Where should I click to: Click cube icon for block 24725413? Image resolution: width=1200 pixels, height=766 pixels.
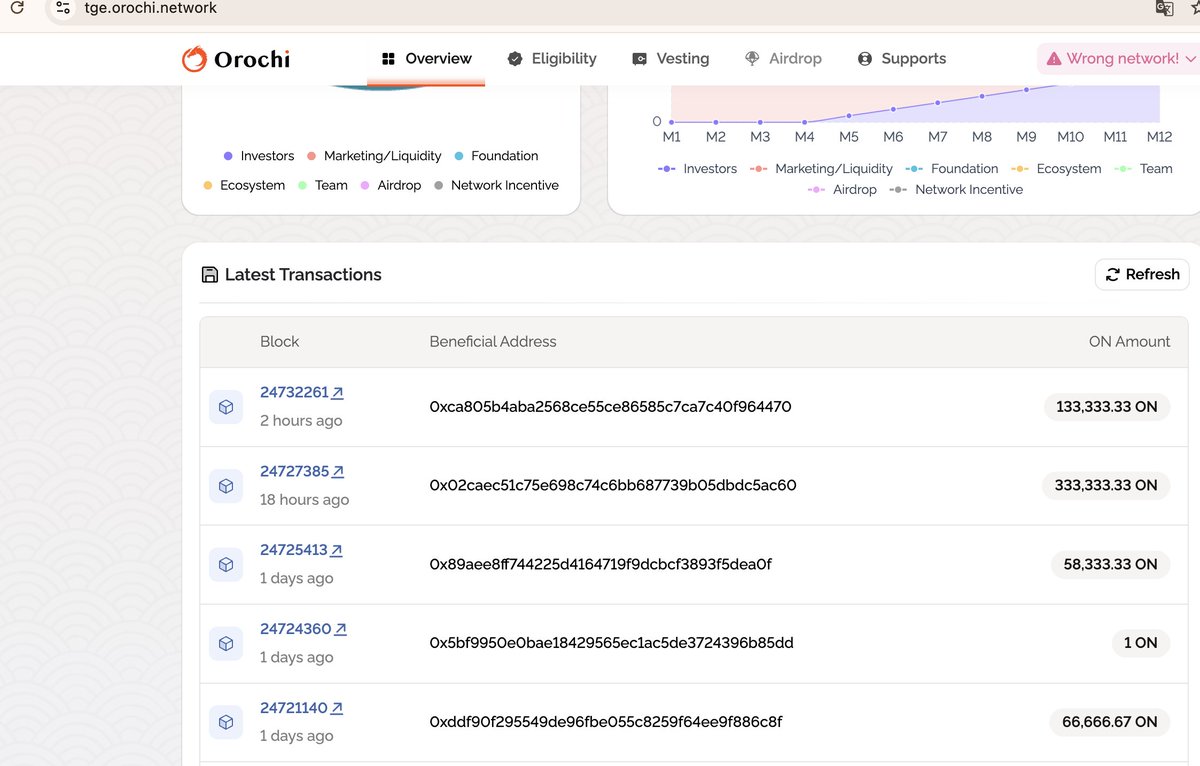[x=226, y=564]
